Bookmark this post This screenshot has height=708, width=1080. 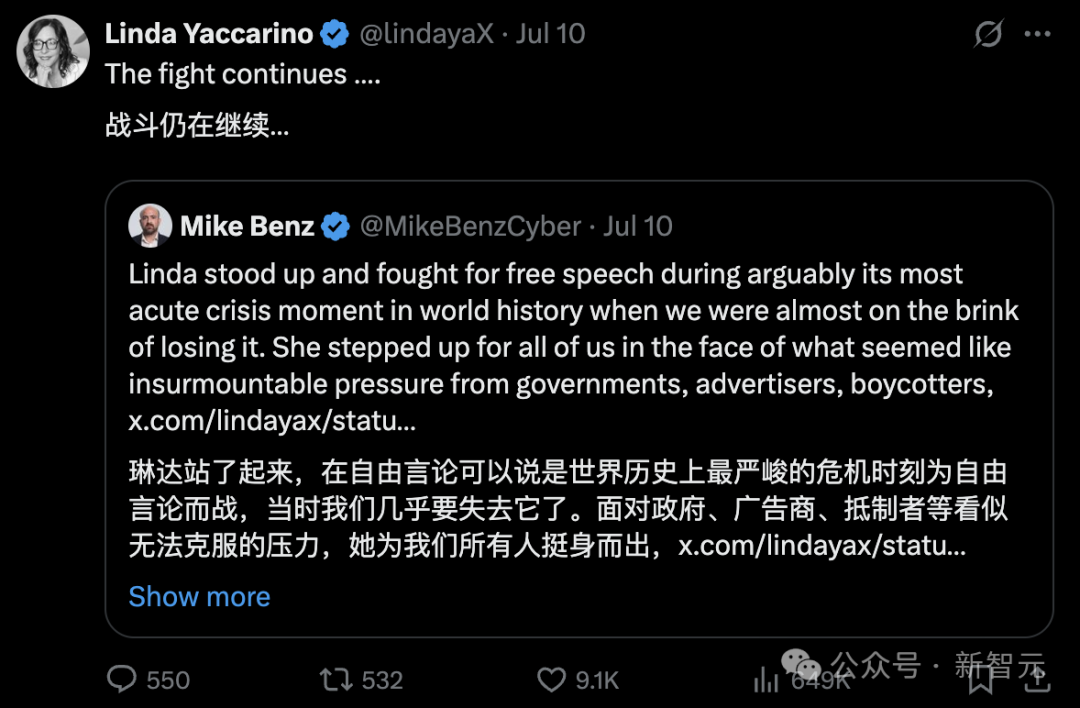pyautogui.click(x=981, y=680)
